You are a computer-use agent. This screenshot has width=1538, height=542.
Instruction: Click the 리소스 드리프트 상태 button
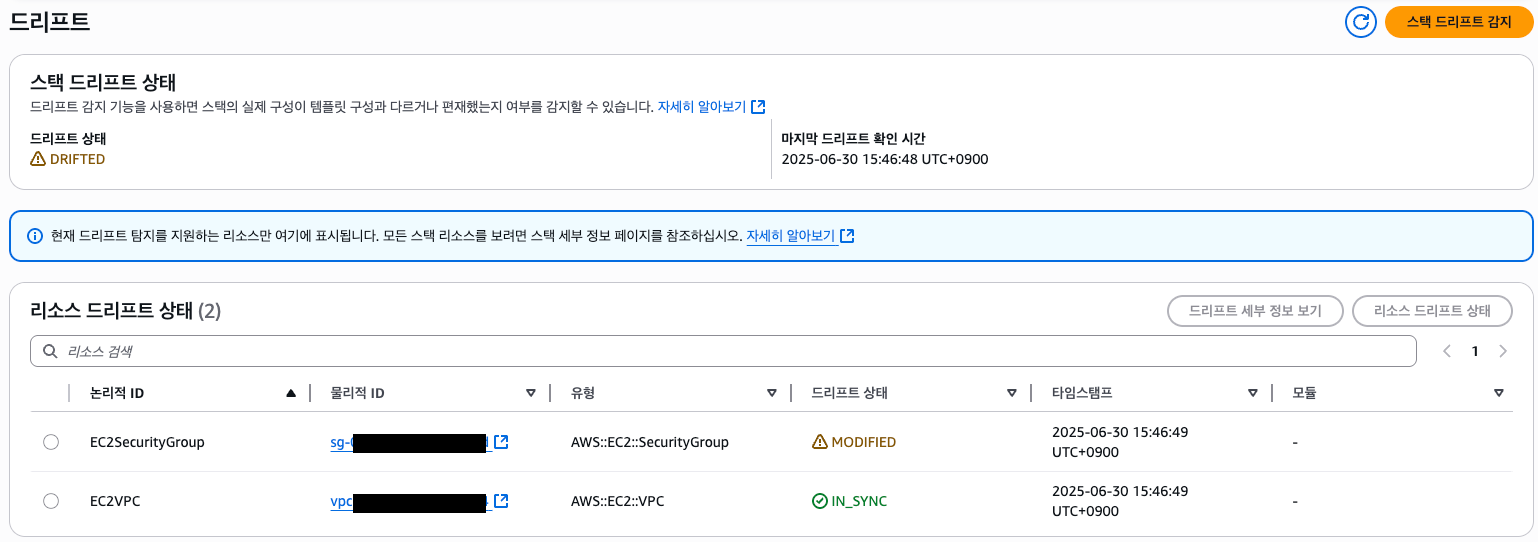tap(1432, 311)
